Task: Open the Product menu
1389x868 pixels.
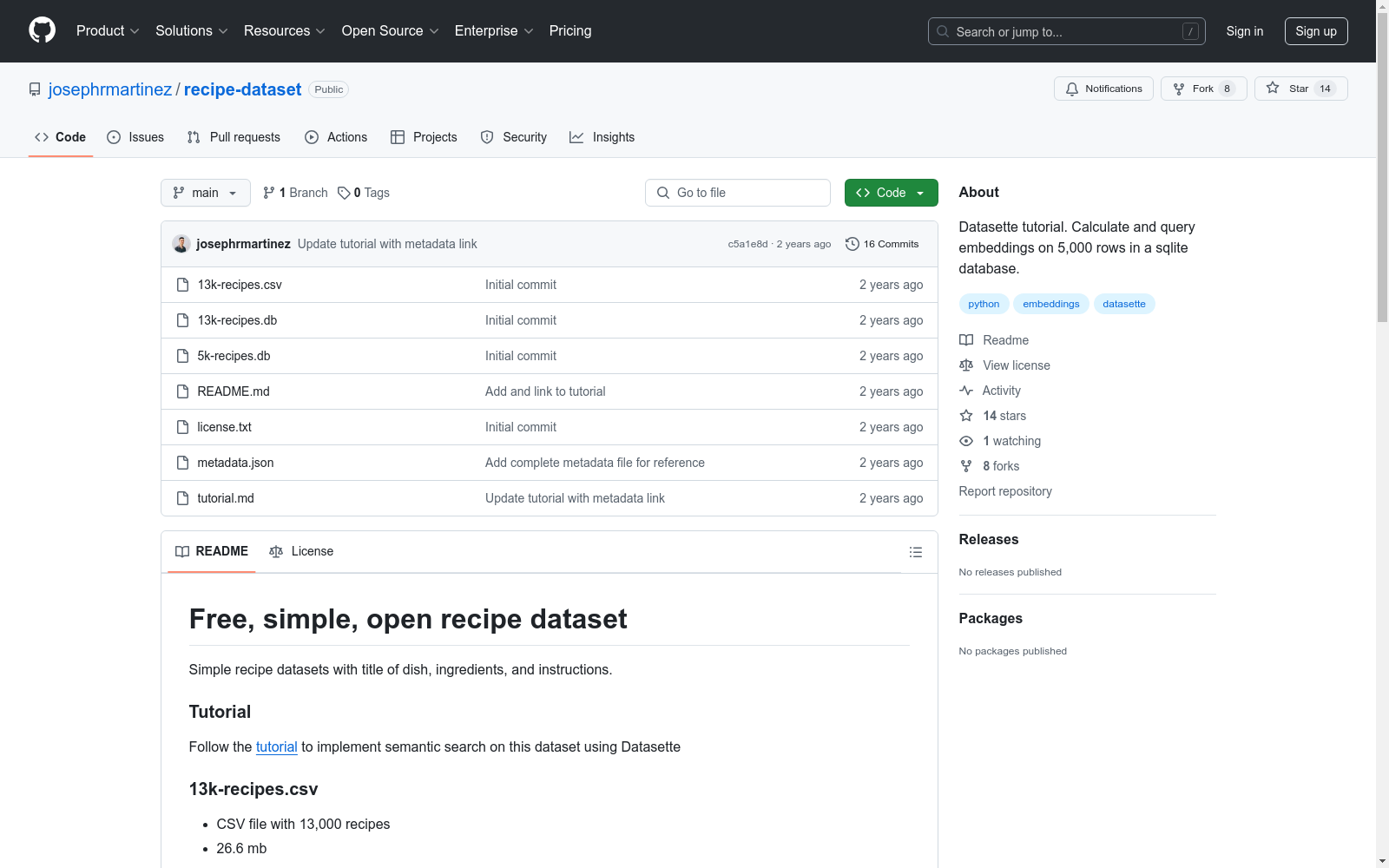Action: tap(108, 31)
